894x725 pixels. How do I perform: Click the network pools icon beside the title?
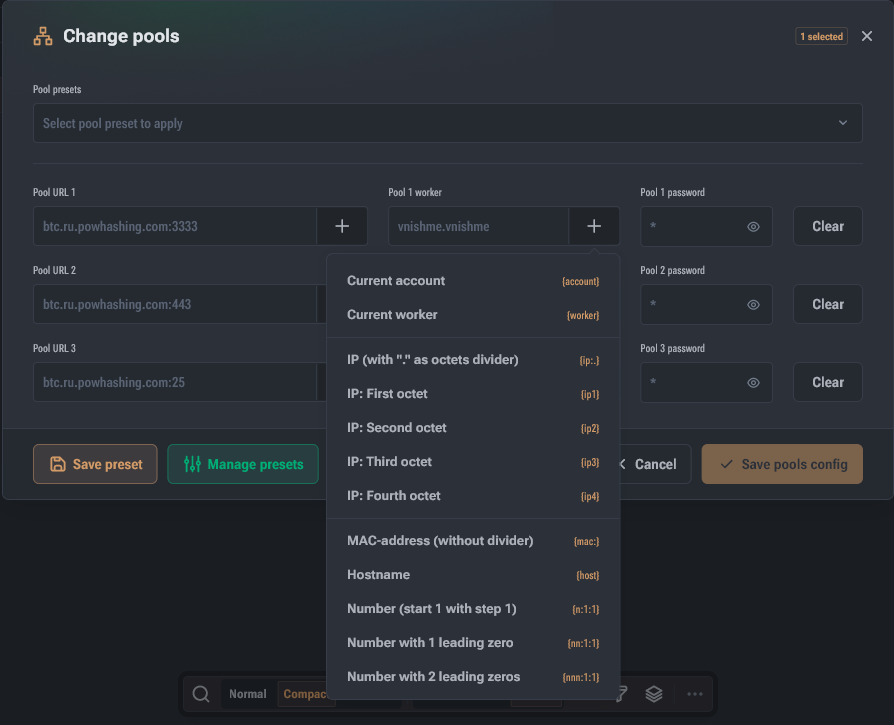coord(43,36)
